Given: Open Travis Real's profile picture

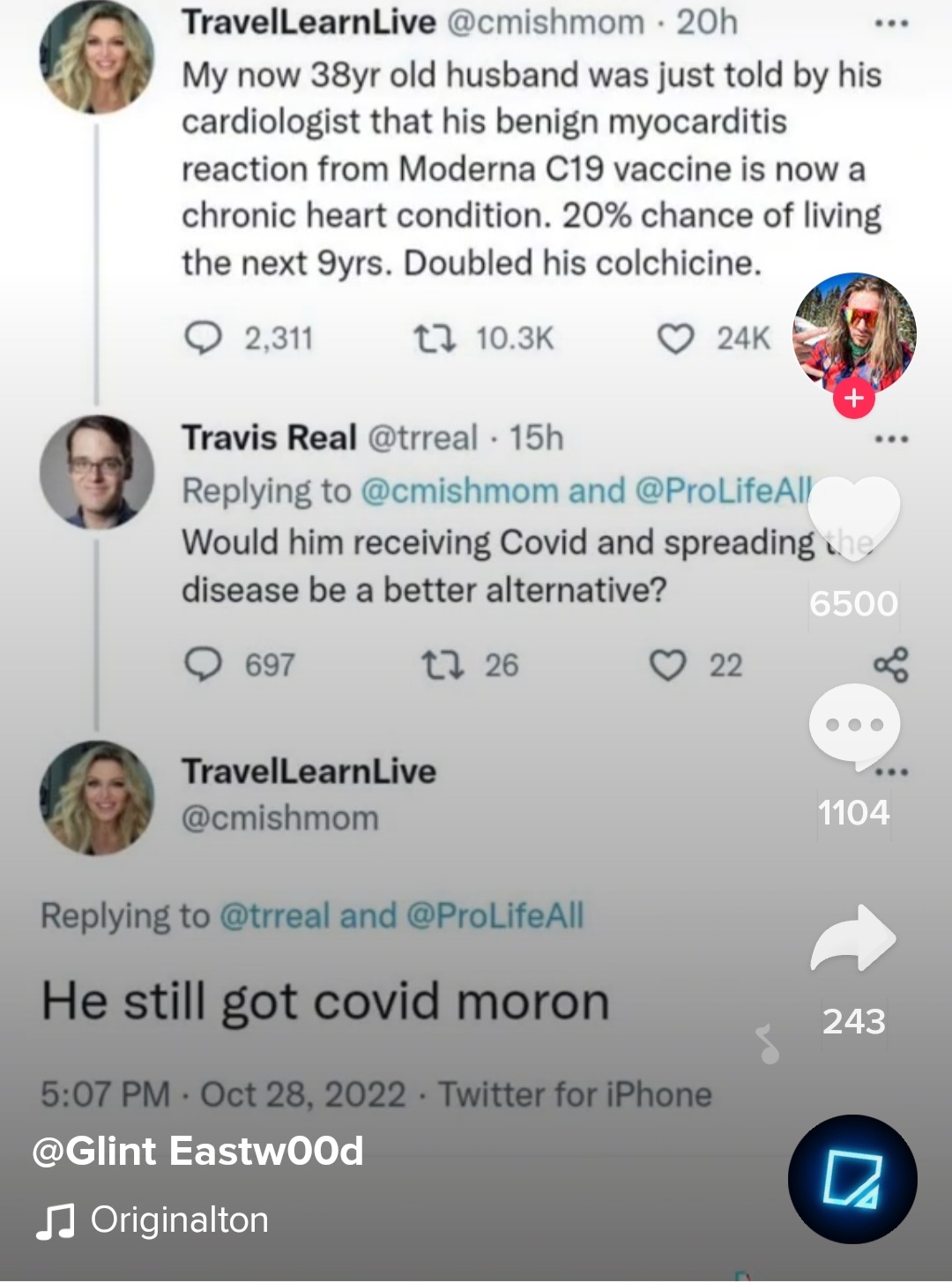Looking at the screenshot, I should (x=97, y=472).
